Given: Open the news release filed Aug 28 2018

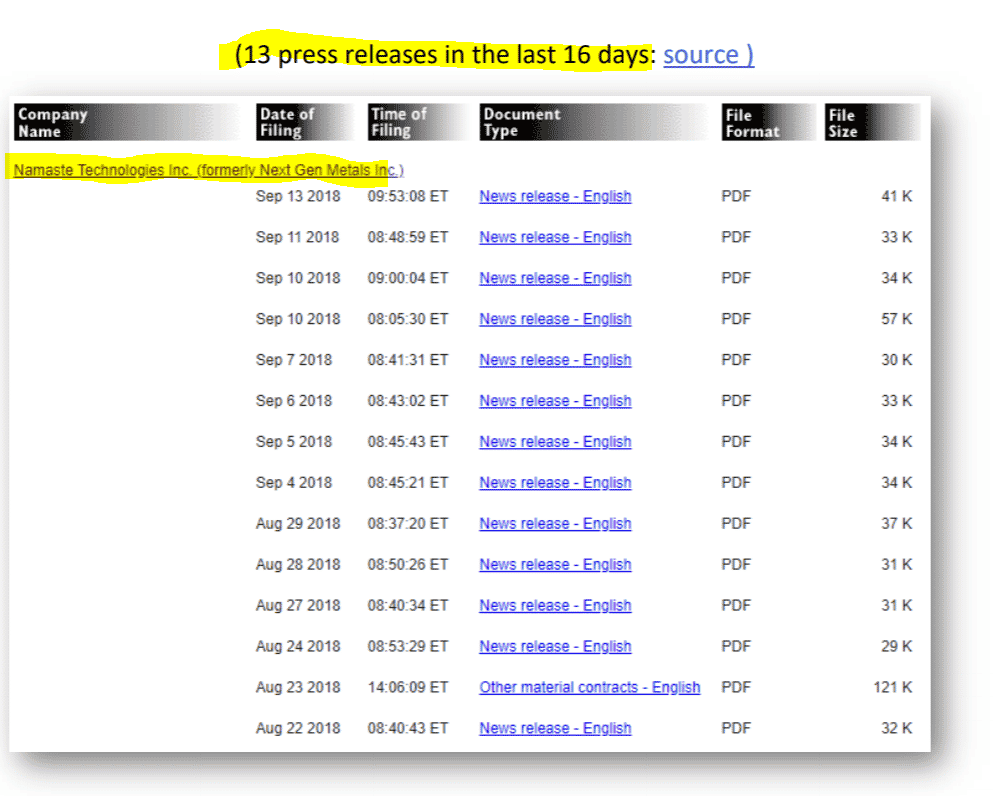Looking at the screenshot, I should click(x=555, y=565).
